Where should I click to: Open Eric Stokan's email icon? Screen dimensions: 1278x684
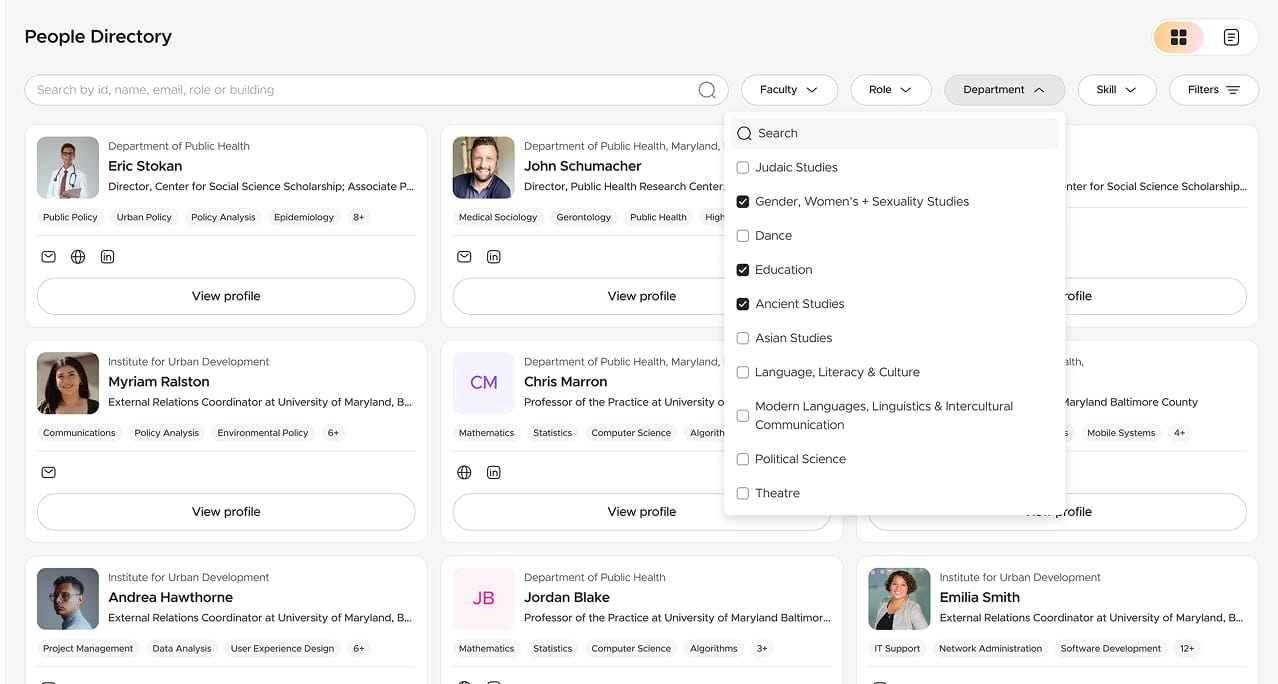(x=48, y=257)
